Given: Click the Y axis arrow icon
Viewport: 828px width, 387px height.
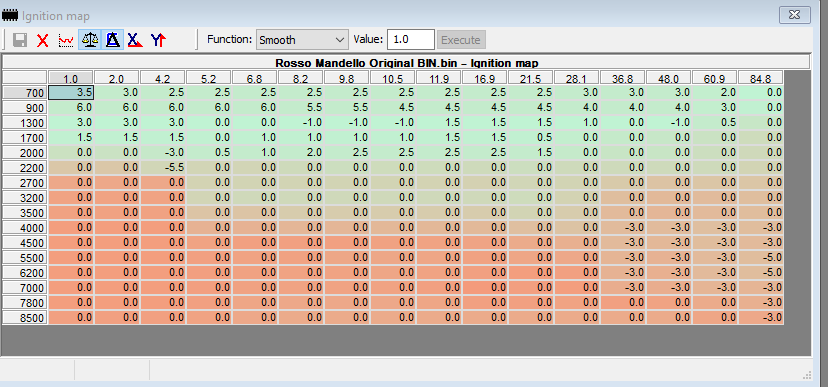Looking at the screenshot, I should coord(158,40).
